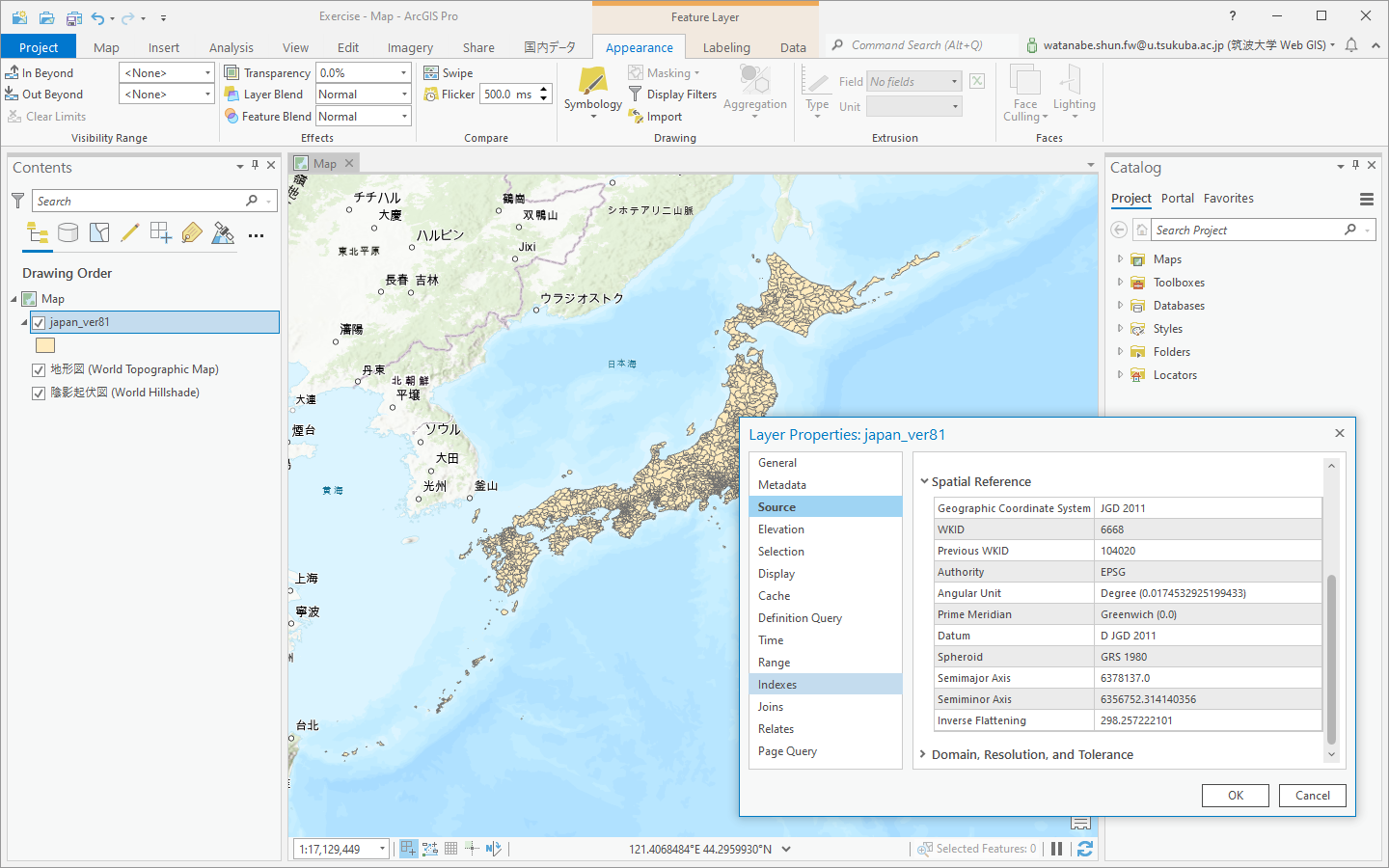Image resolution: width=1389 pixels, height=868 pixels.
Task: Open the Symbology tool
Action: coord(592,91)
